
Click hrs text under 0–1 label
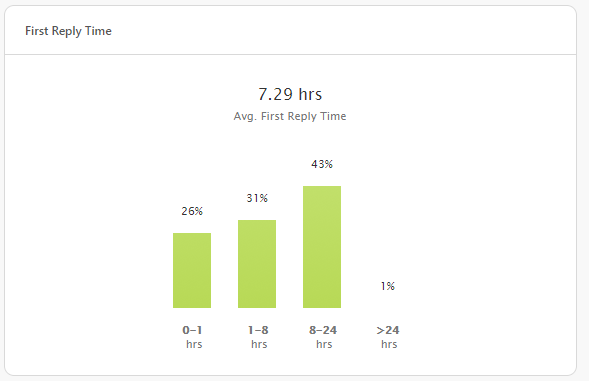point(194,344)
